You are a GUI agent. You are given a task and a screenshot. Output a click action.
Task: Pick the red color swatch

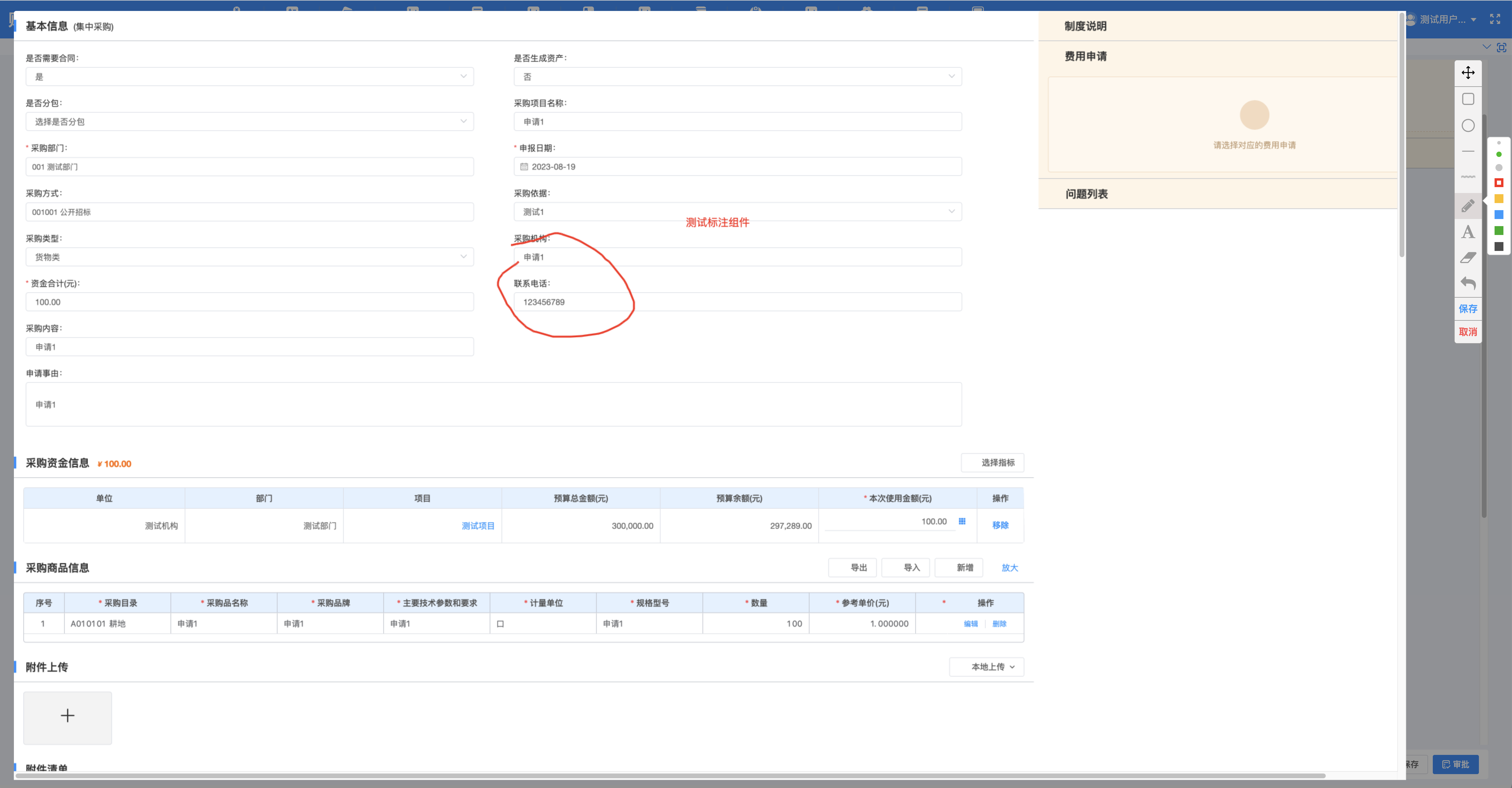click(1498, 183)
